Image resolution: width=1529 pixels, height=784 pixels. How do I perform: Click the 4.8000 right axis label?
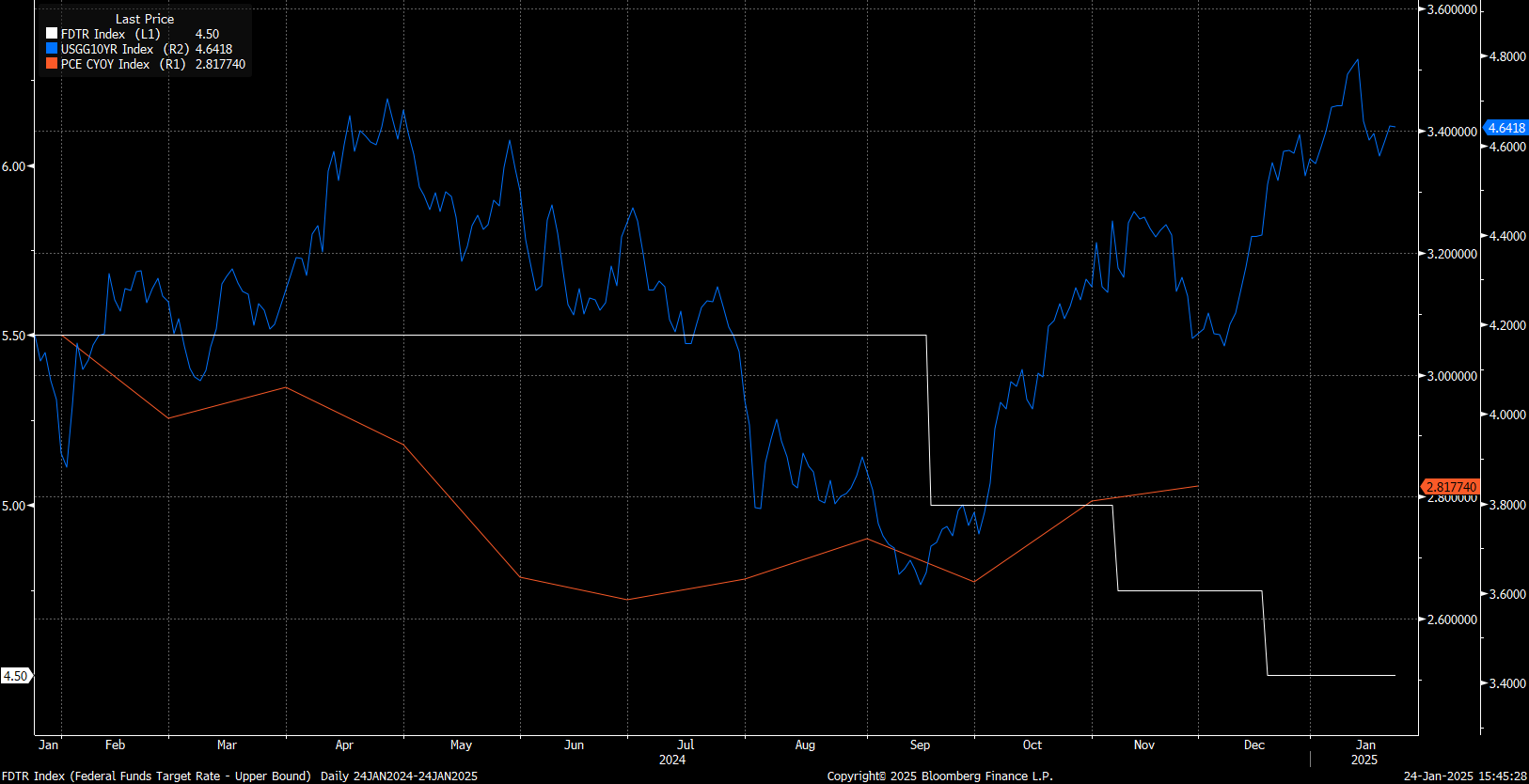pyautogui.click(x=1507, y=56)
